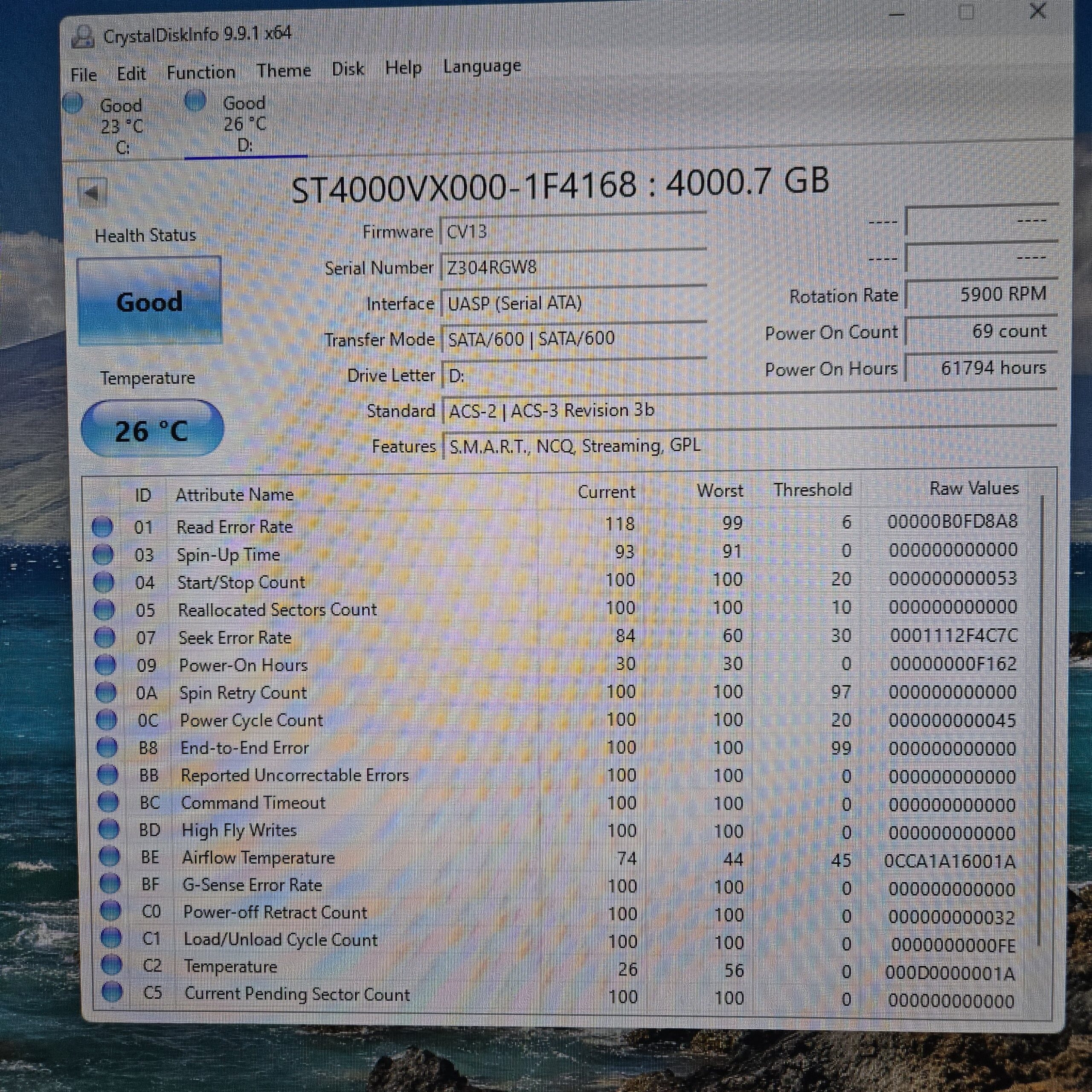Click the status icon for Spin Retry Count
Viewport: 1092px width, 1092px height.
click(106, 692)
